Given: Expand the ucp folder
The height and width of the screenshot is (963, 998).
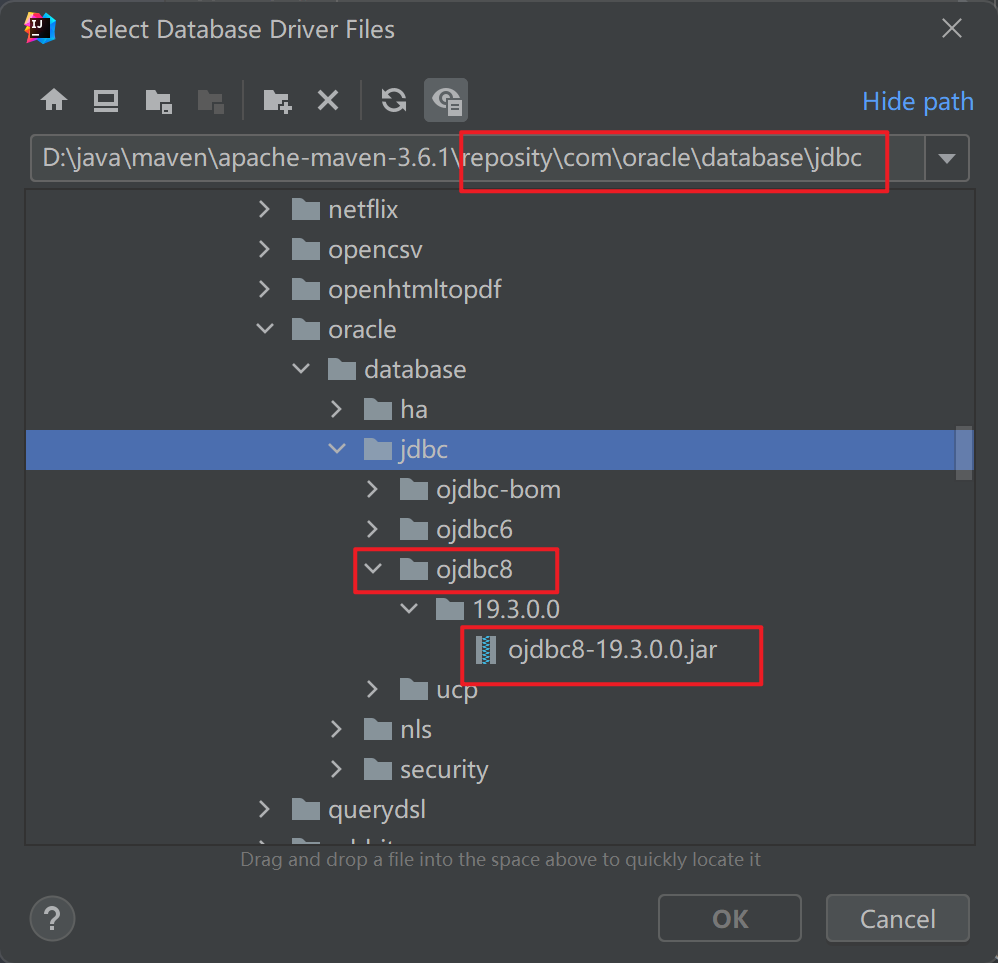Looking at the screenshot, I should point(373,689).
